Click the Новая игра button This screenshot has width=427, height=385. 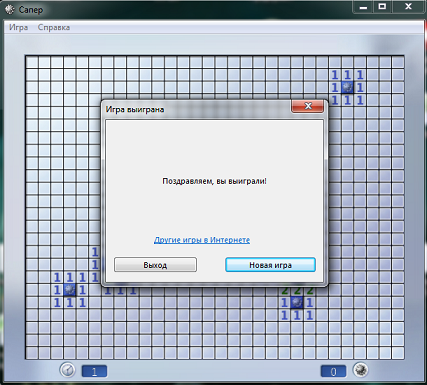click(x=270, y=265)
